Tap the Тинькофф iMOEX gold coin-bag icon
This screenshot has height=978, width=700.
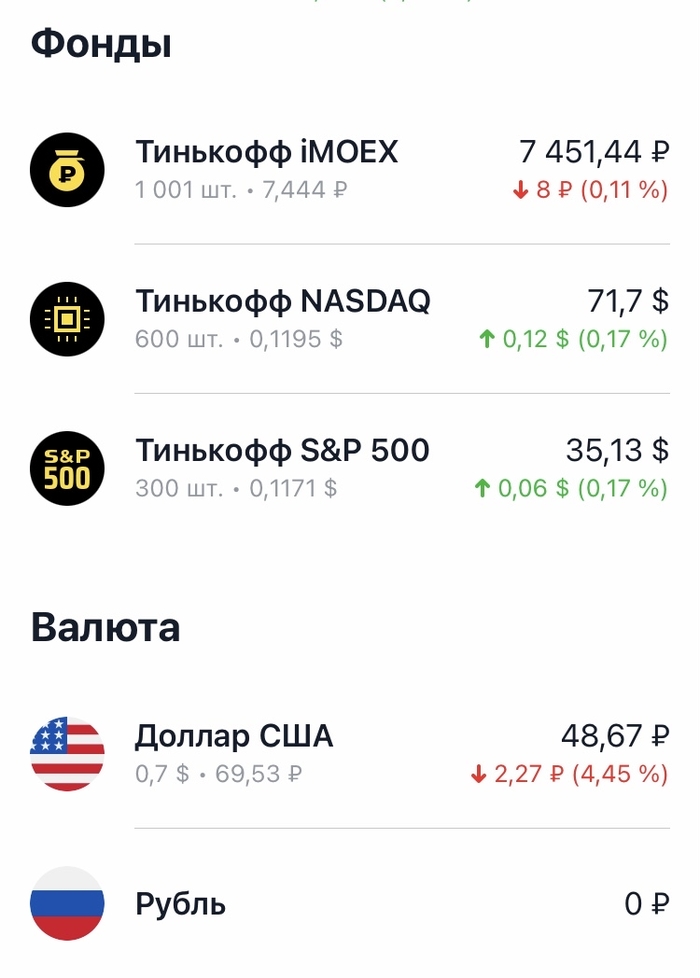[67, 169]
